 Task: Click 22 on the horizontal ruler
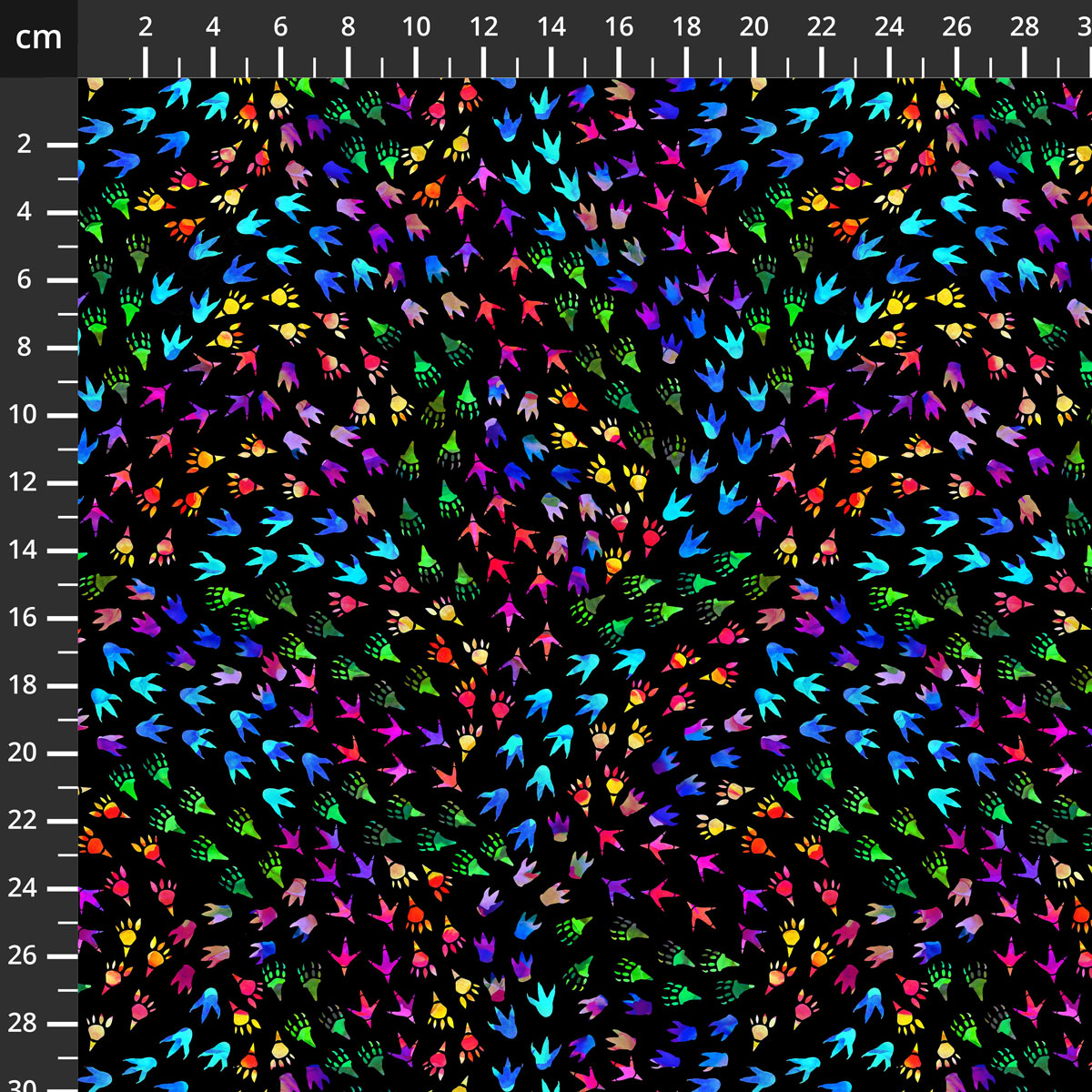tap(821, 27)
